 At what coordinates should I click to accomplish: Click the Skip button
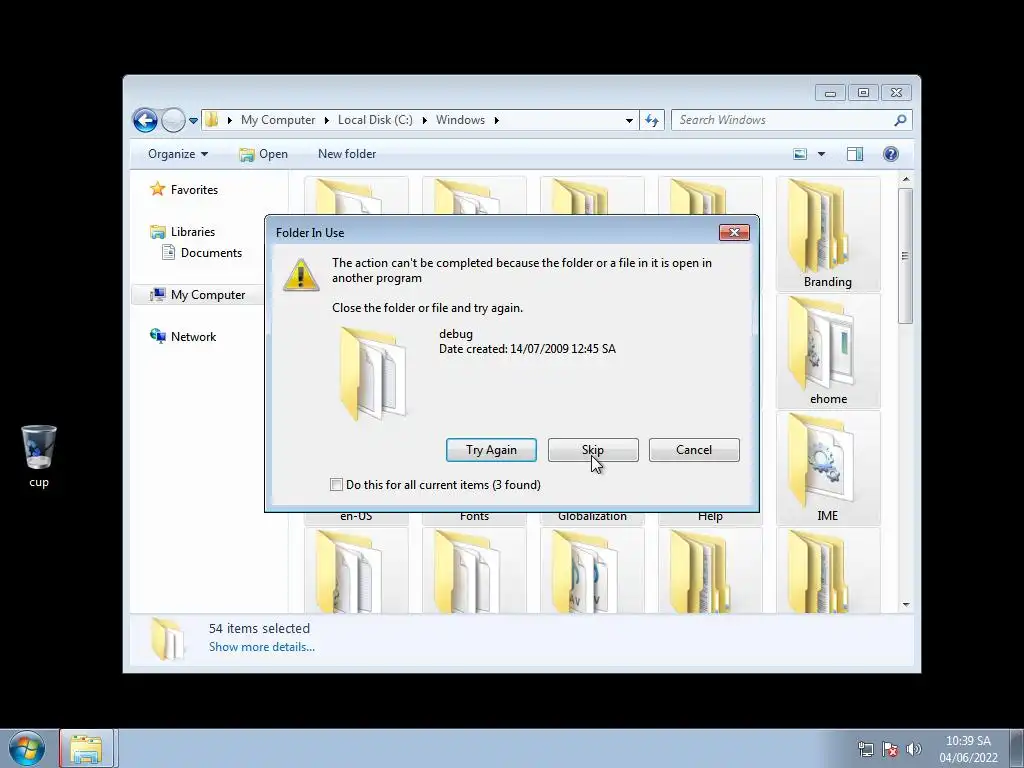click(x=593, y=450)
